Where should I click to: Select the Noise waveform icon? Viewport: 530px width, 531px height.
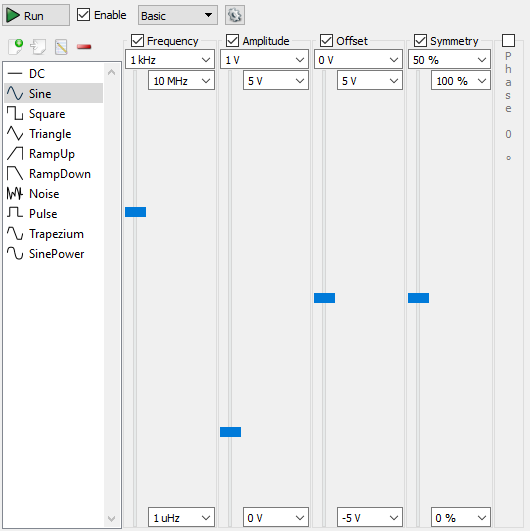(15, 193)
